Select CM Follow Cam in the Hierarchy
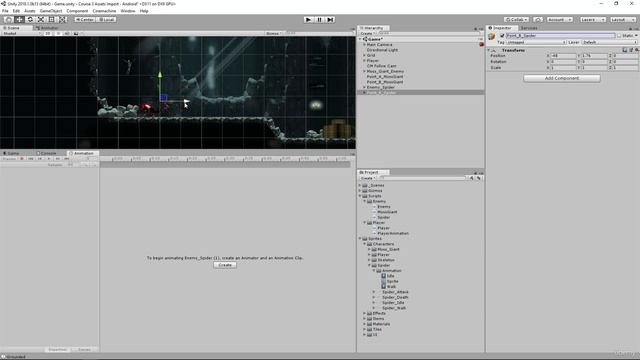Screen dimensions: 640x360 coord(382,66)
